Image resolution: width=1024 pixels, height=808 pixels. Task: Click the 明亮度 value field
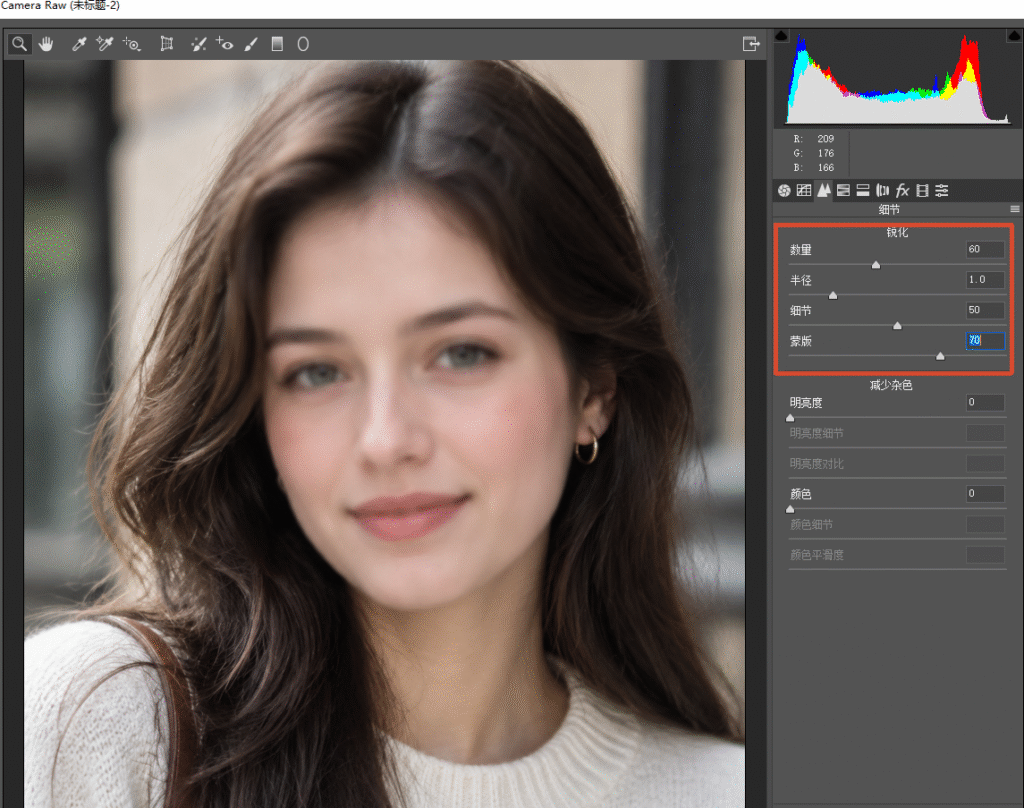point(985,402)
